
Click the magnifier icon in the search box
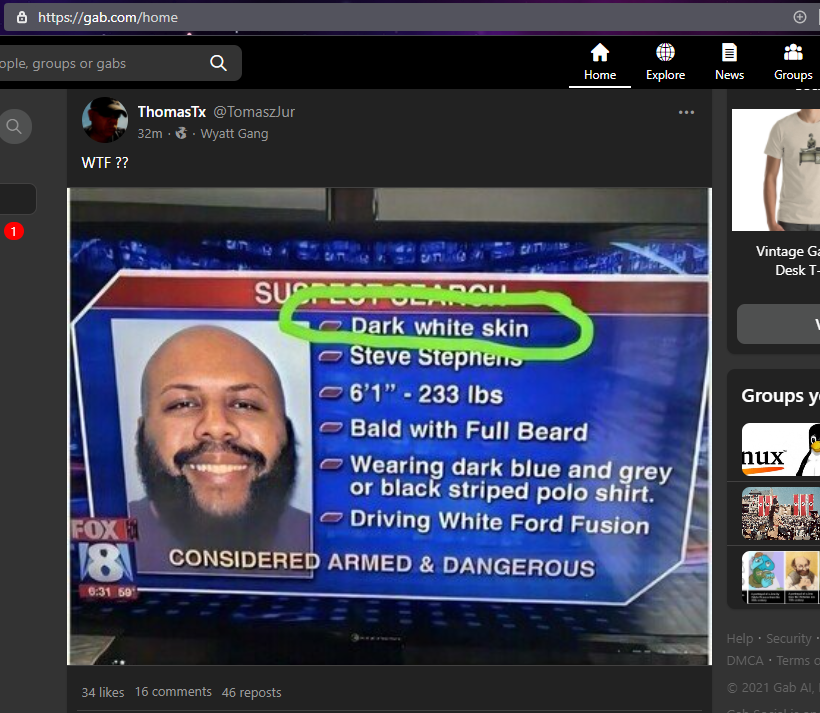(x=218, y=64)
